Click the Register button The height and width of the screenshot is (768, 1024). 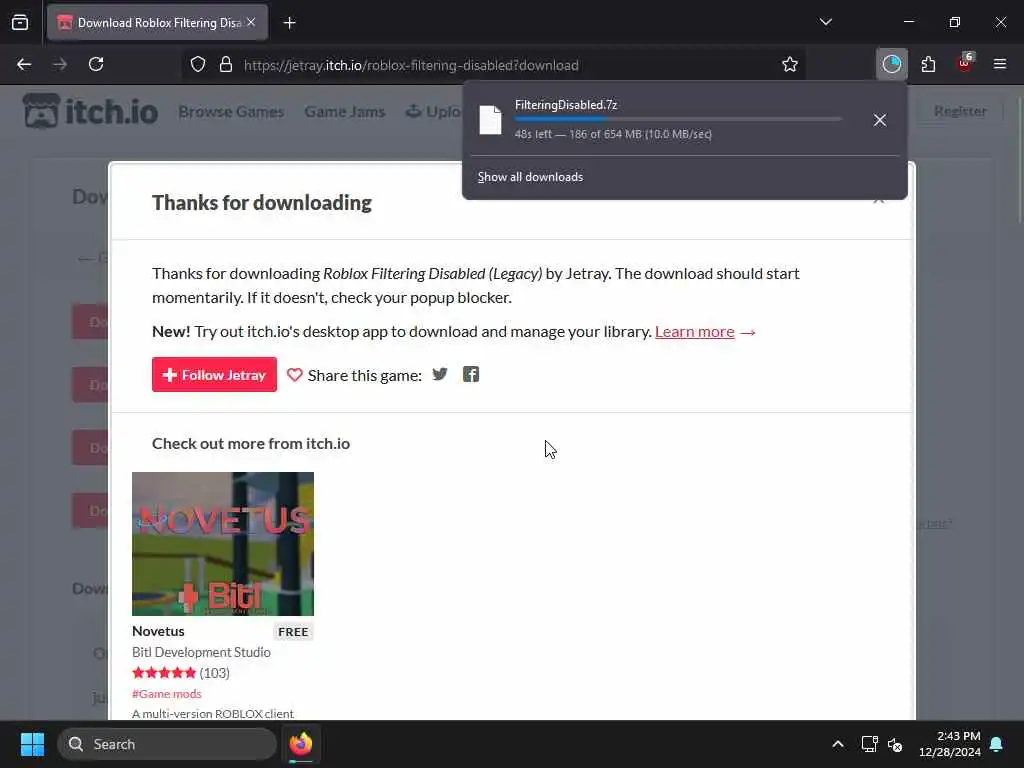(960, 111)
